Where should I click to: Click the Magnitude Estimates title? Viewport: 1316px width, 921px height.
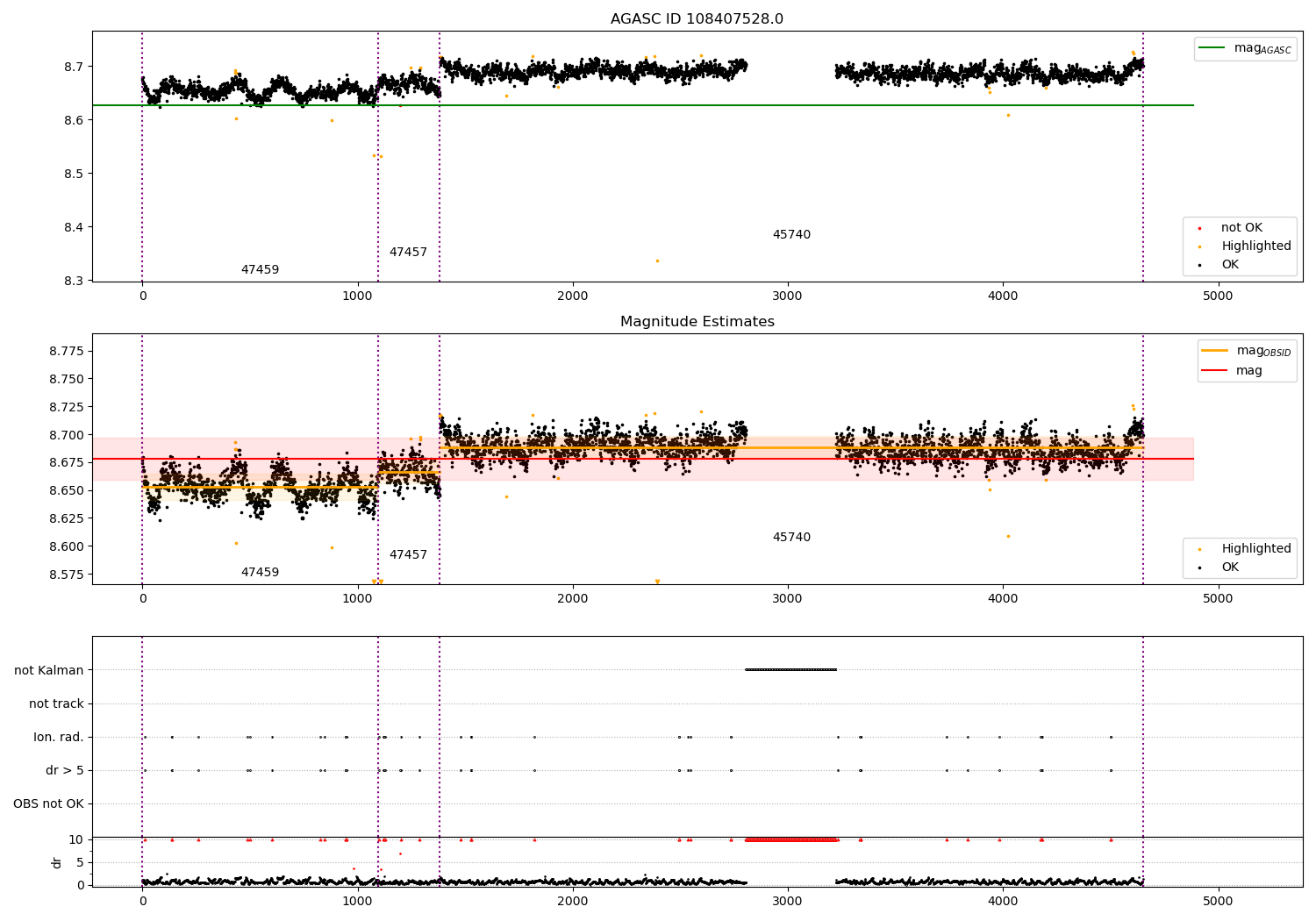pos(697,322)
